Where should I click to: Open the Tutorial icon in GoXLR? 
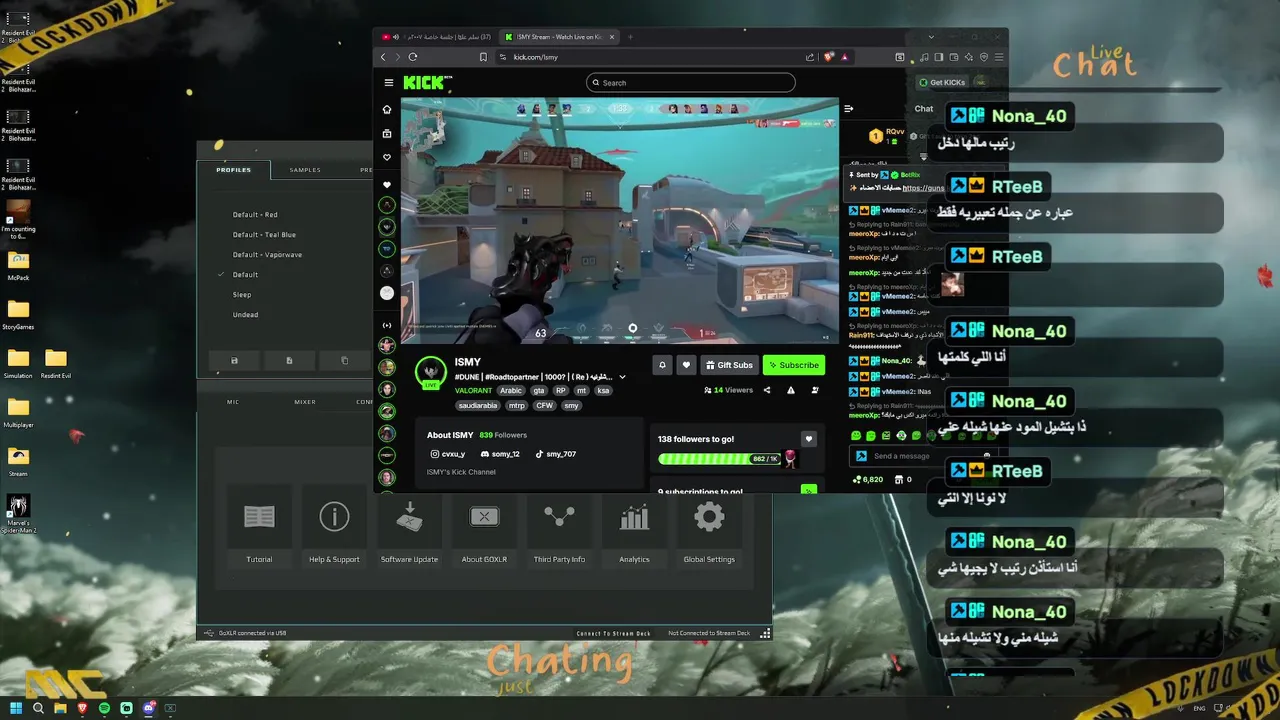259,517
